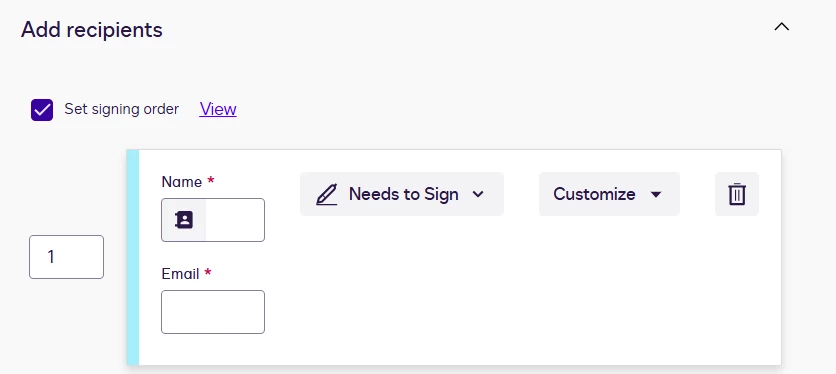Click the pen icon beside Needs to Sign

click(326, 194)
